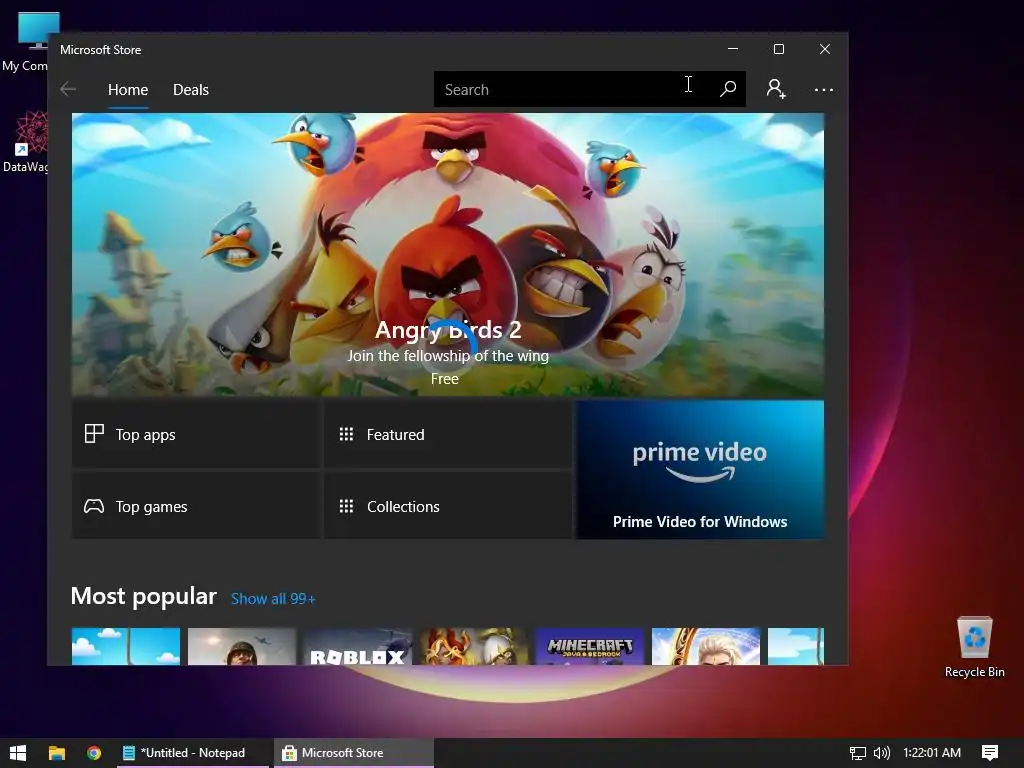Open the three-dot See more menu

[x=824, y=89]
